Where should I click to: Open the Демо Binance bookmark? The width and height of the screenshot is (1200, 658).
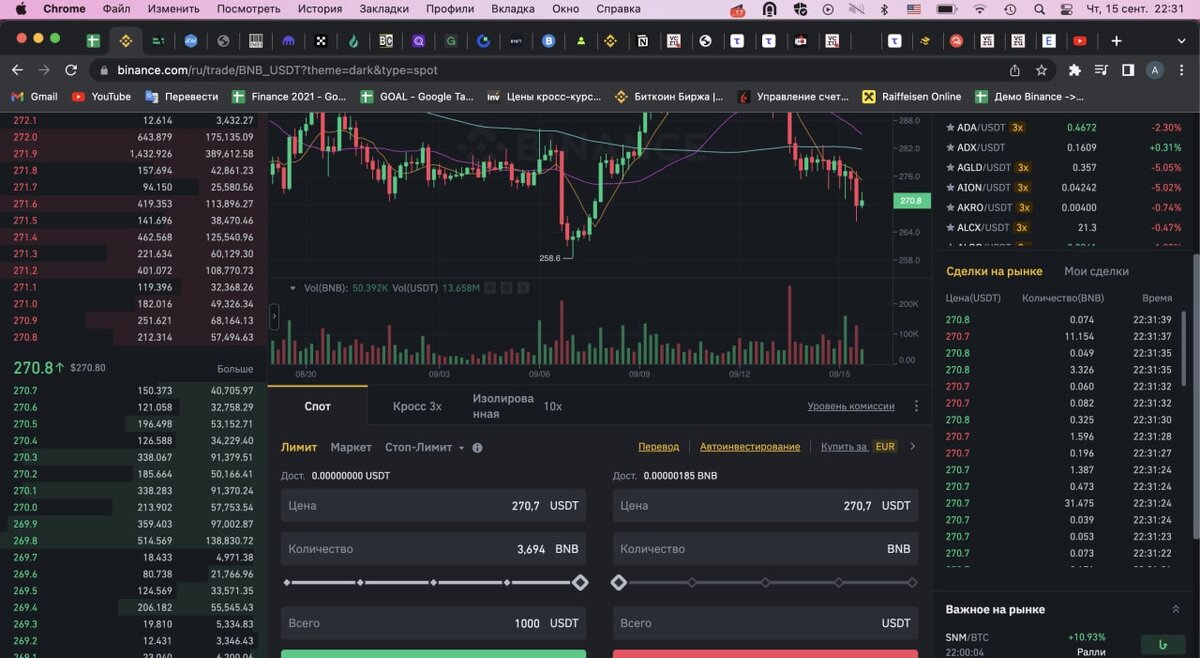(1030, 97)
